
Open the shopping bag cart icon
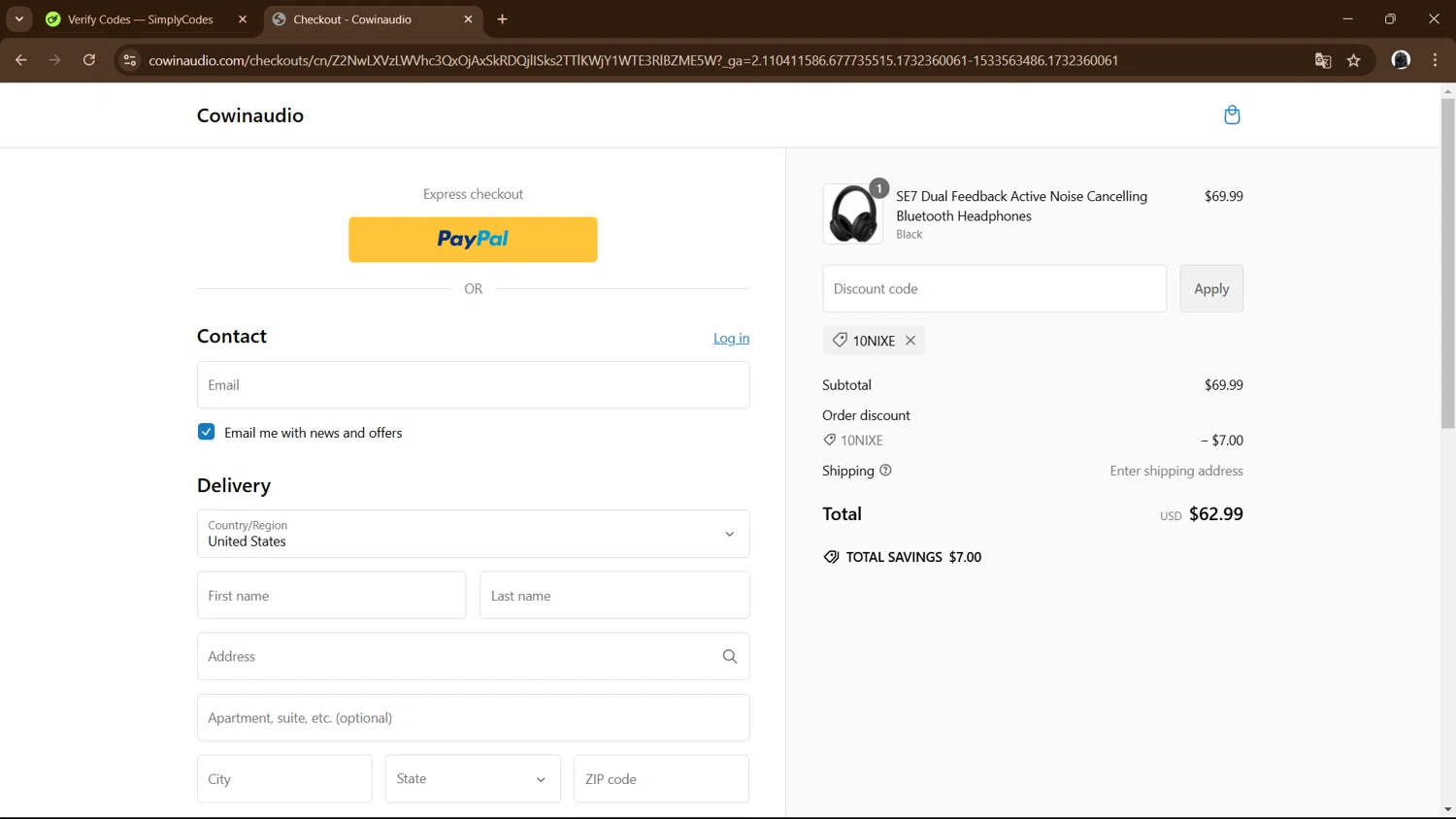tap(1232, 115)
